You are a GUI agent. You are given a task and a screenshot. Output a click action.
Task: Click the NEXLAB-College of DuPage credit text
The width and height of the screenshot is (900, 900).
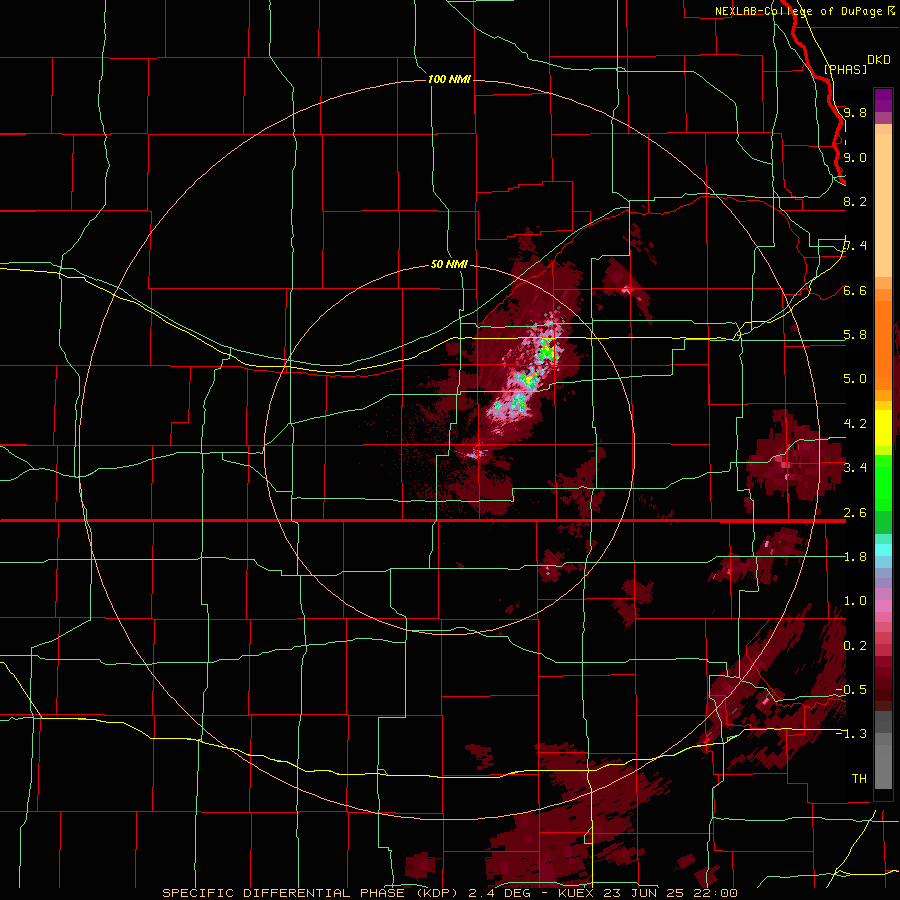pyautogui.click(x=798, y=11)
